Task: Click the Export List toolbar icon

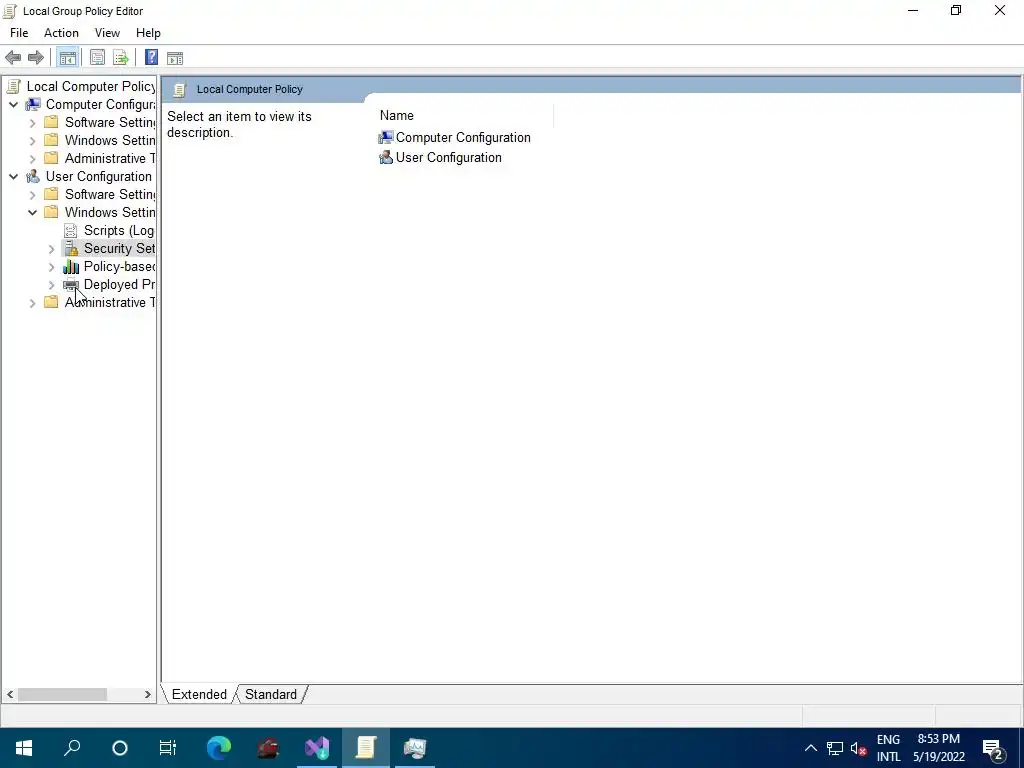Action: point(121,57)
